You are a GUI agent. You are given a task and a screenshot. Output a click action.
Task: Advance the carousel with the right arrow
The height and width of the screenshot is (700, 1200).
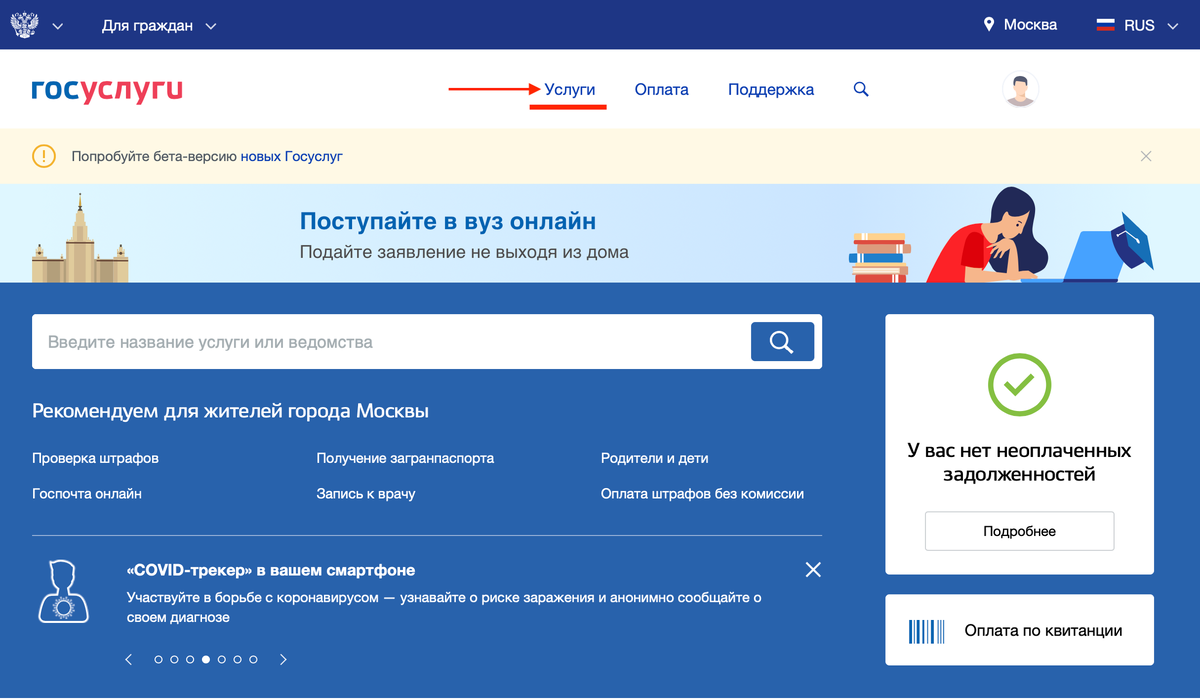click(282, 659)
